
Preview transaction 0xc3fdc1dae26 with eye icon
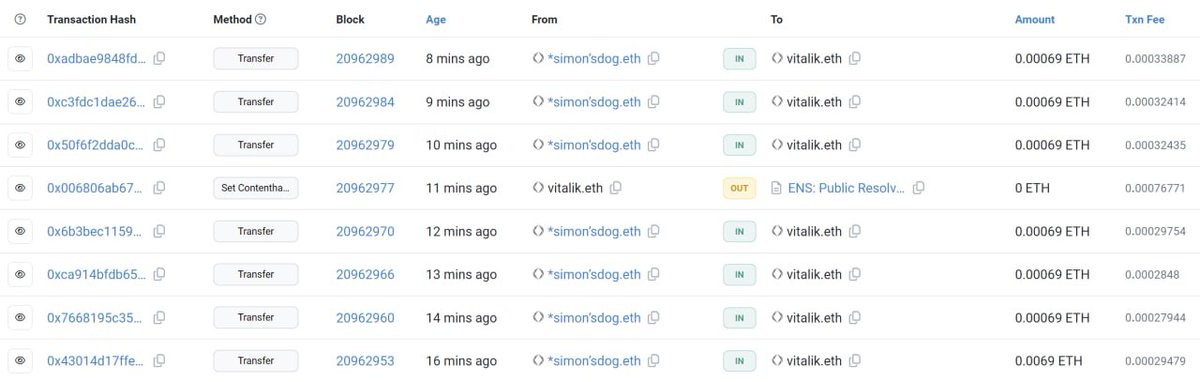(20, 102)
